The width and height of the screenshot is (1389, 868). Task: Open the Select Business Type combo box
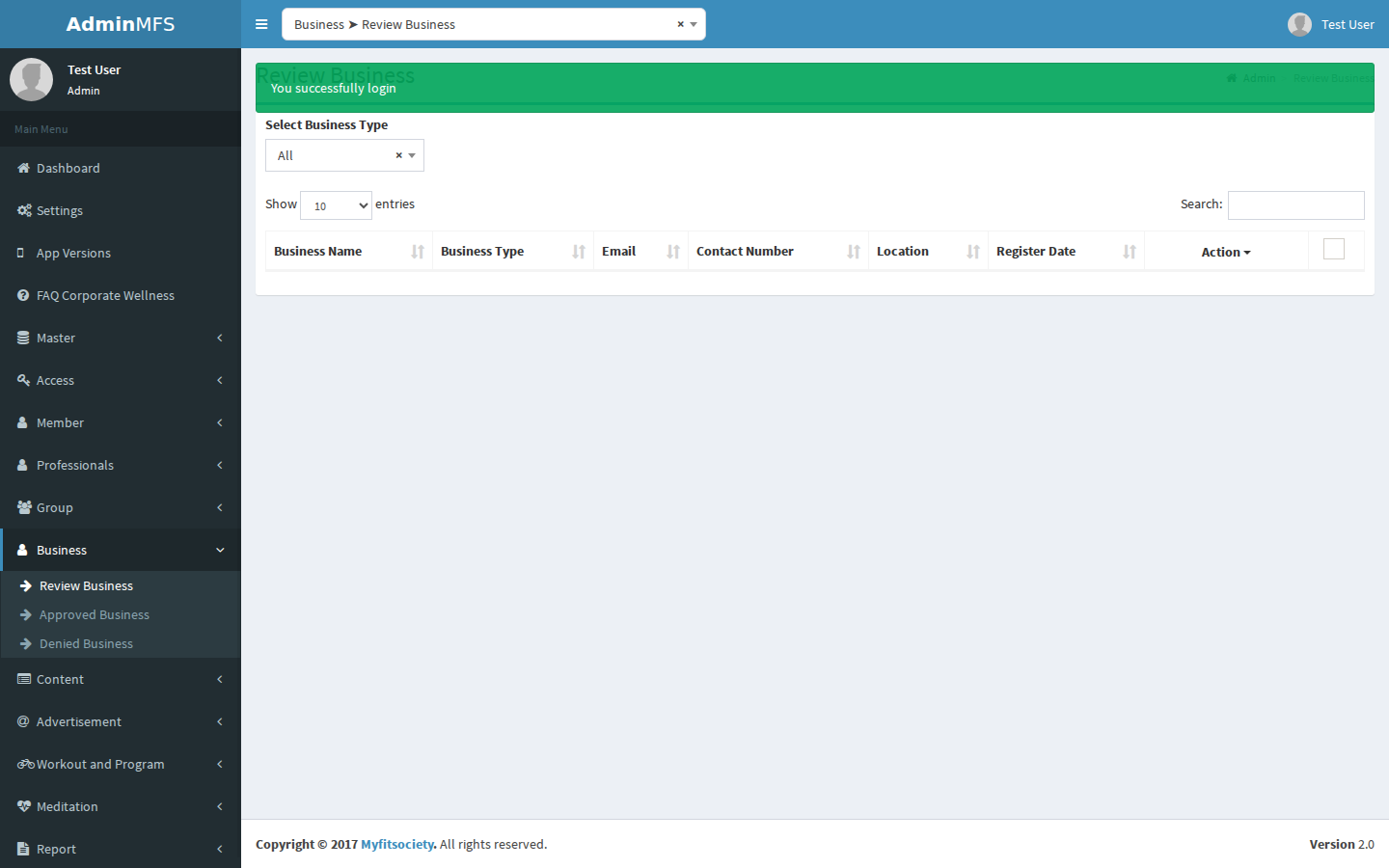(x=344, y=155)
